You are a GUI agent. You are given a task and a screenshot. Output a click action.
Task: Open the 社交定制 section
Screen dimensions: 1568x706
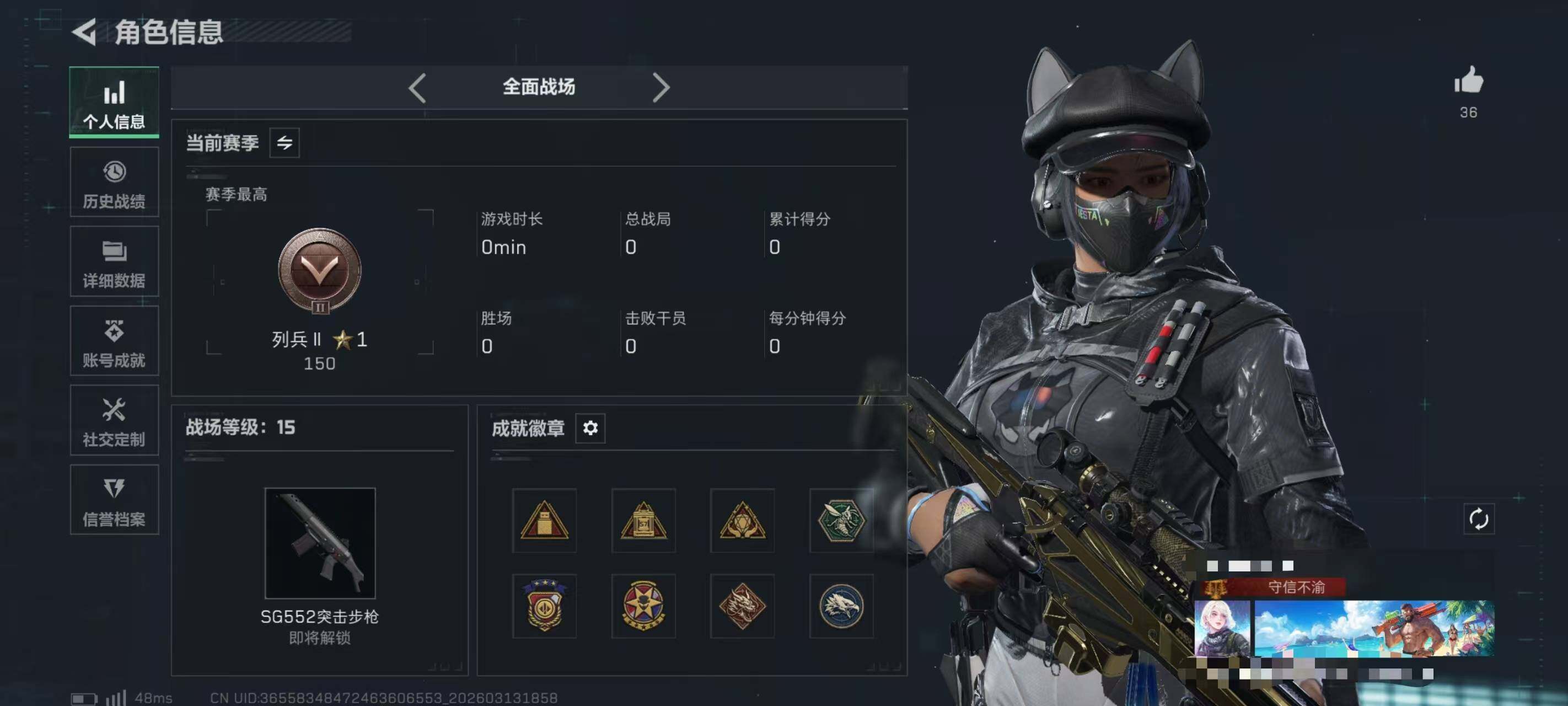click(115, 420)
